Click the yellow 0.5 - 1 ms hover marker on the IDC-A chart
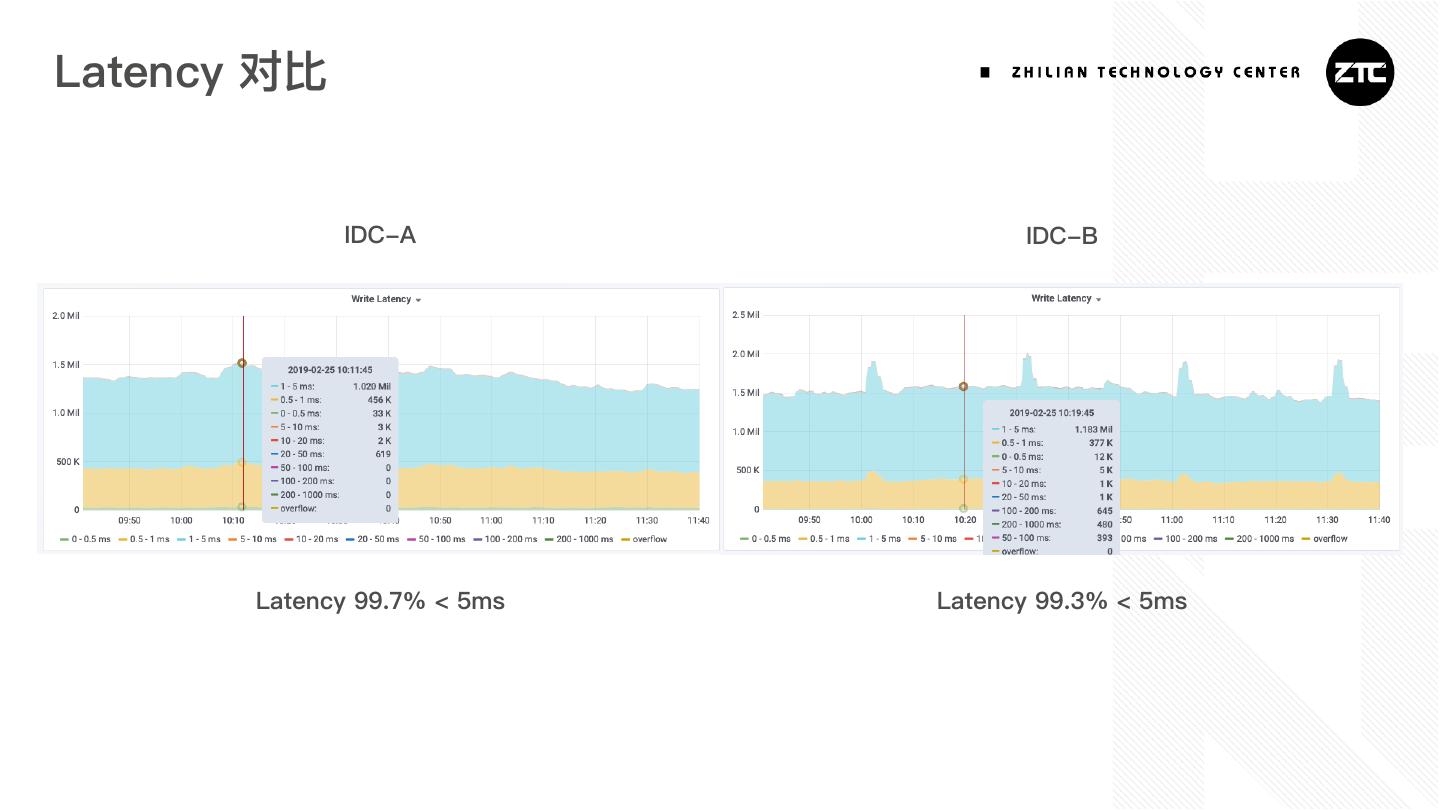Viewport: 1440px width, 810px height. tap(241, 462)
